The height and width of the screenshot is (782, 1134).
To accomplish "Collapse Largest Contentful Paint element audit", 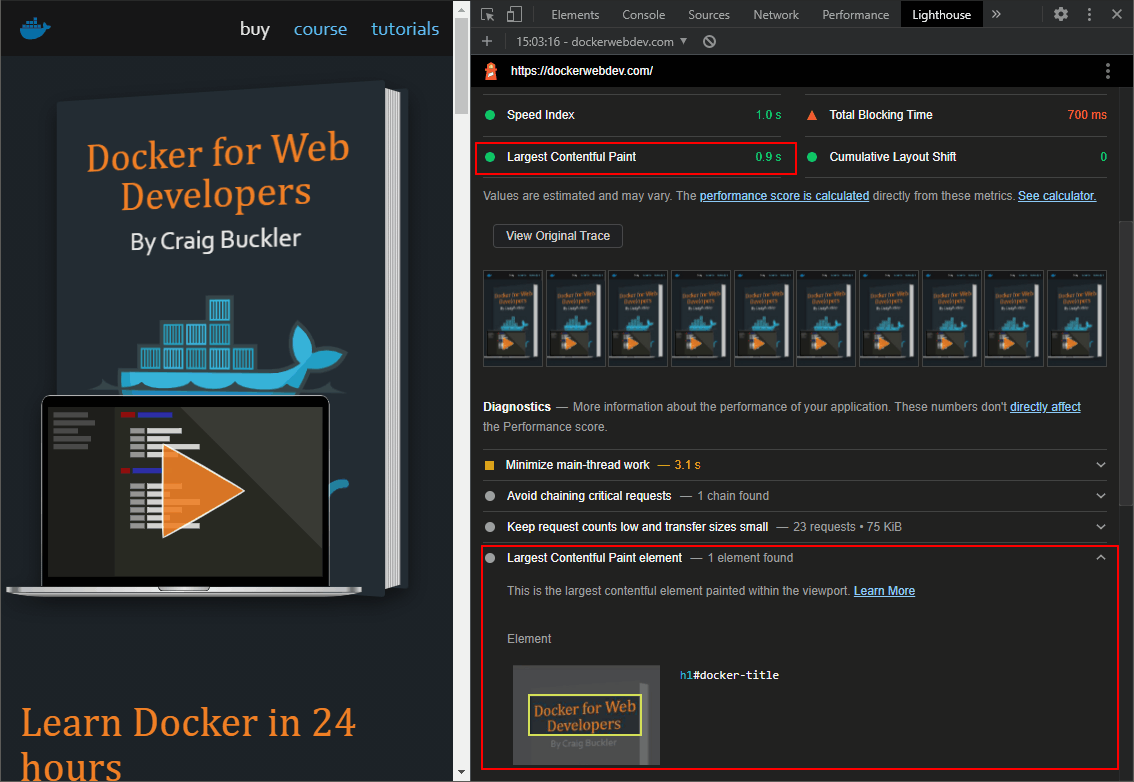I will click(1101, 558).
